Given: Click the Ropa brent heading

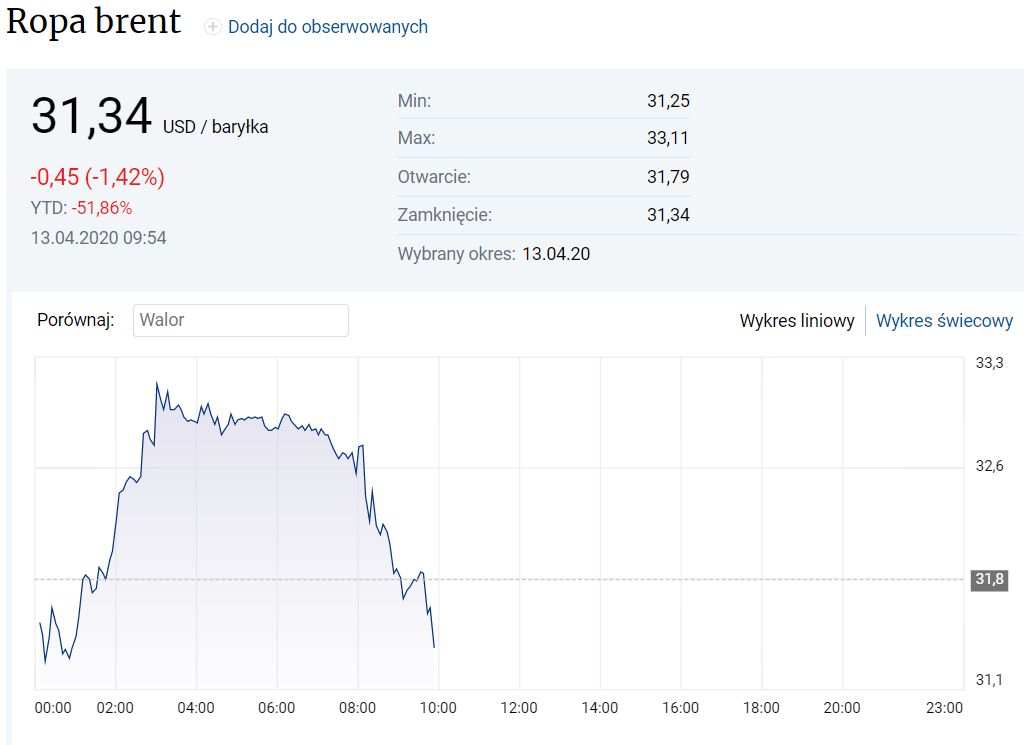Looking at the screenshot, I should coord(94,22).
